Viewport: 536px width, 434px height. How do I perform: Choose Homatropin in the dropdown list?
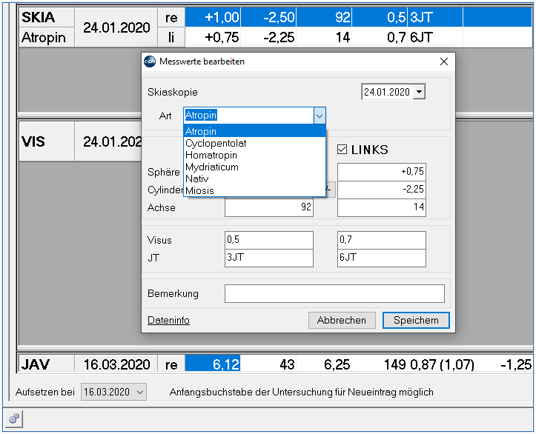point(254,155)
